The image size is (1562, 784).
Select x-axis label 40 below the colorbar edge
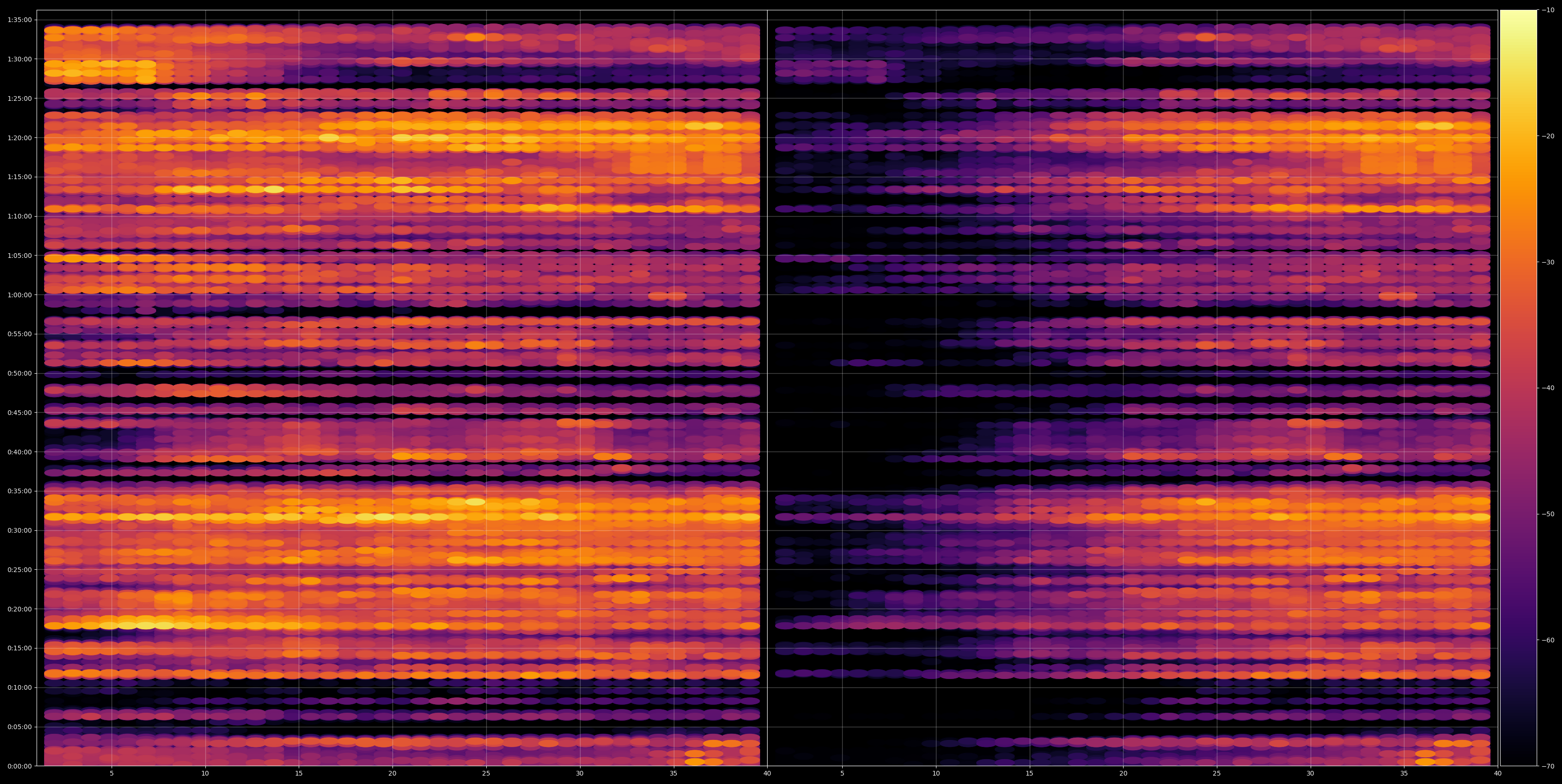1498,774
